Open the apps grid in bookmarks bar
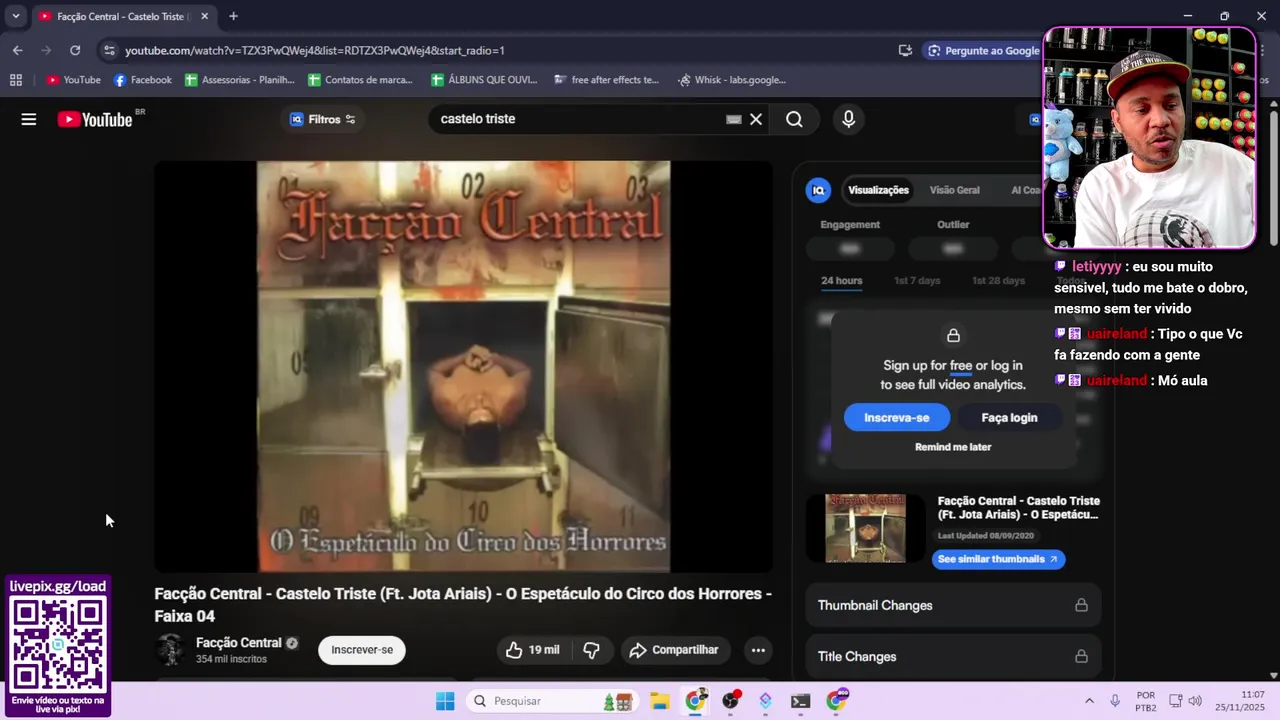This screenshot has height=720, width=1280. (16, 80)
